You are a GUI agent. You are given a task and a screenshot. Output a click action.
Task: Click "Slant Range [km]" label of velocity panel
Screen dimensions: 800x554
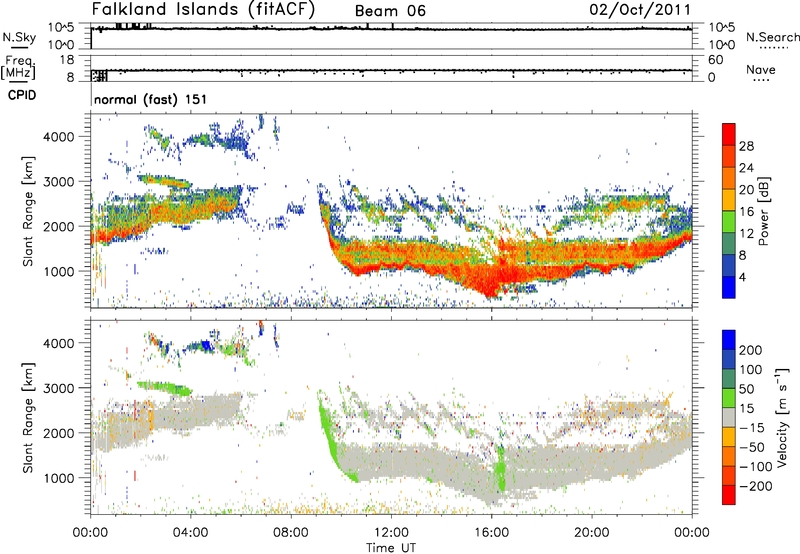click(28, 418)
